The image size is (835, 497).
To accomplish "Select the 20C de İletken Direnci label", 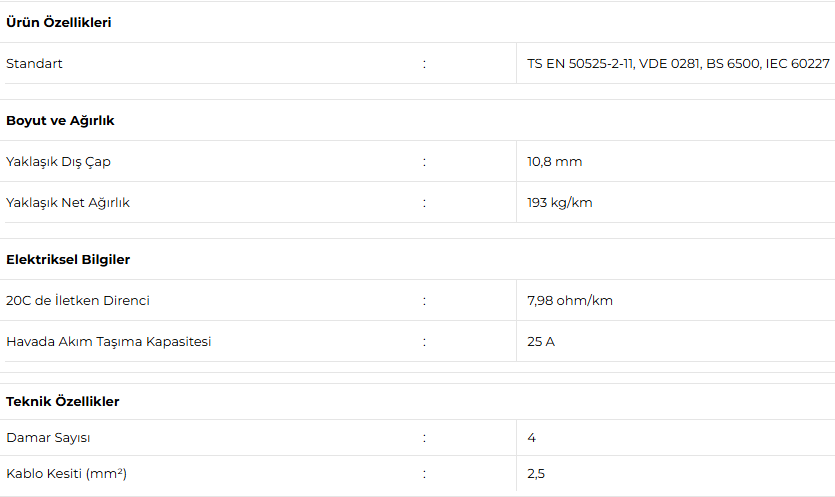I will pyautogui.click(x=78, y=300).
